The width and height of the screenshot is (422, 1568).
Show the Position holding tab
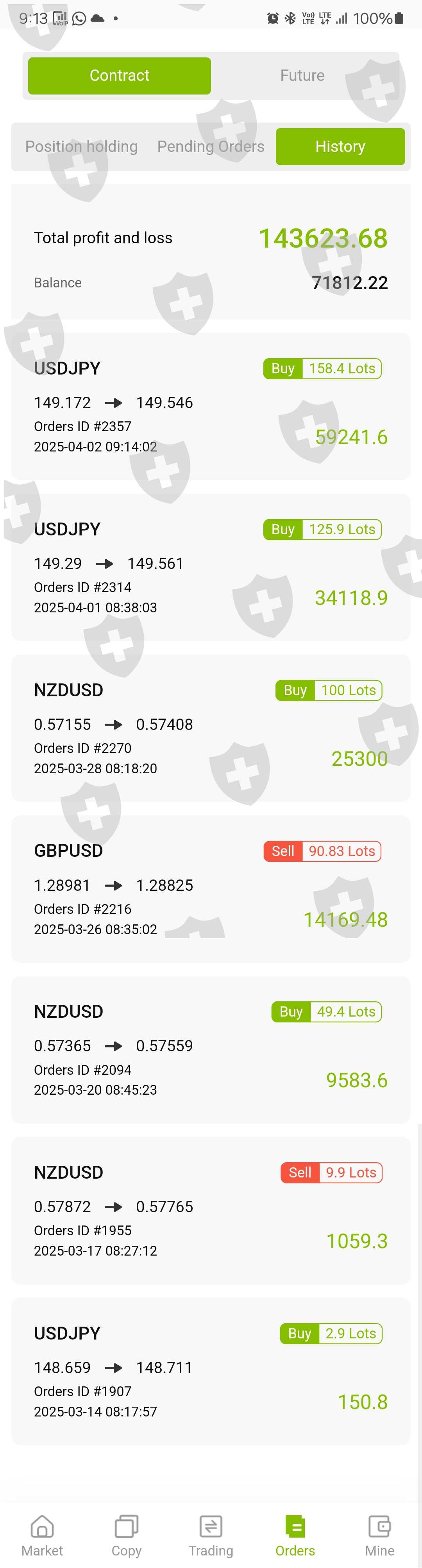click(81, 147)
